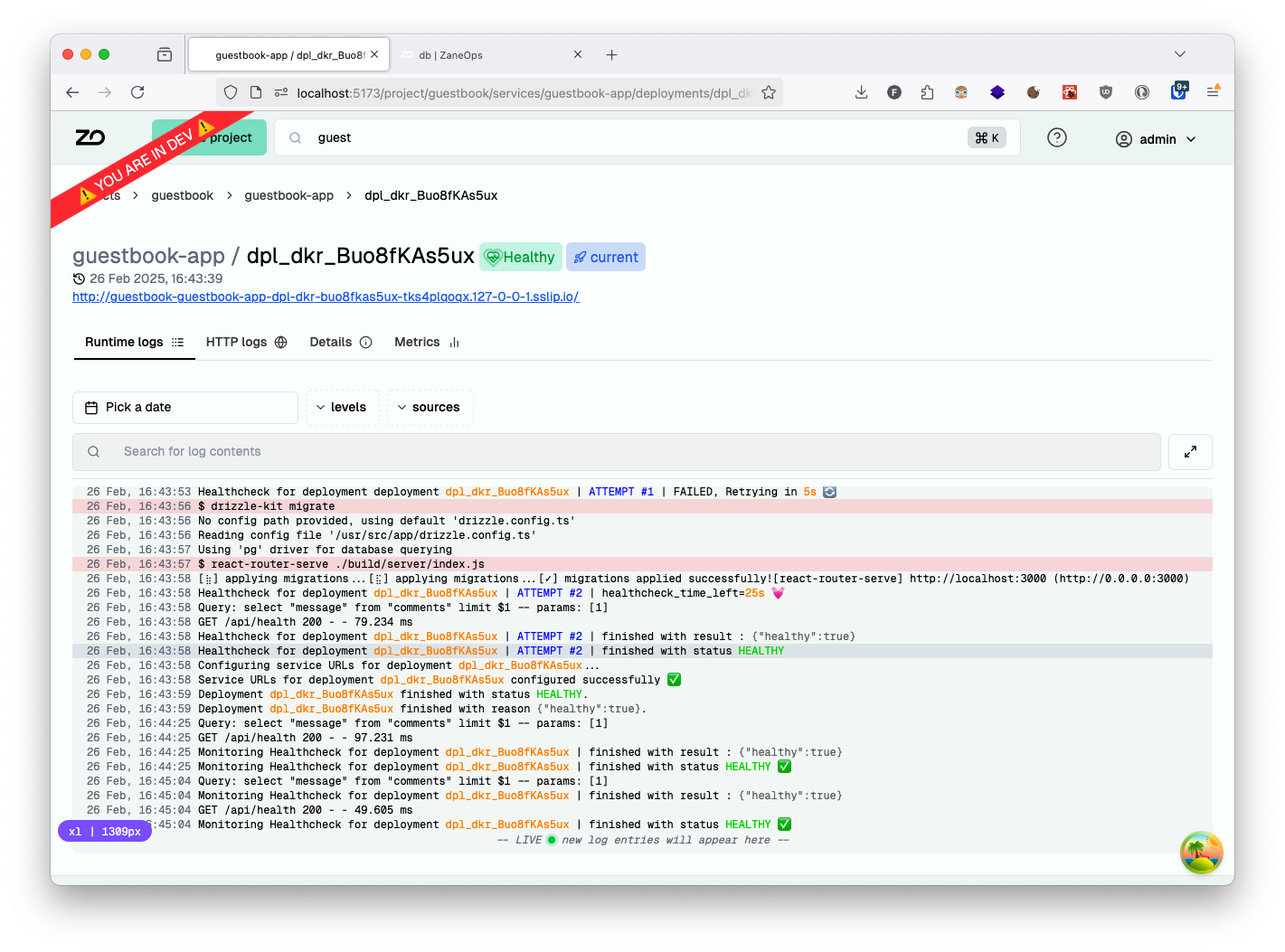Go to guestbook-app breadcrumb link
The image size is (1285, 952).
tap(288, 195)
